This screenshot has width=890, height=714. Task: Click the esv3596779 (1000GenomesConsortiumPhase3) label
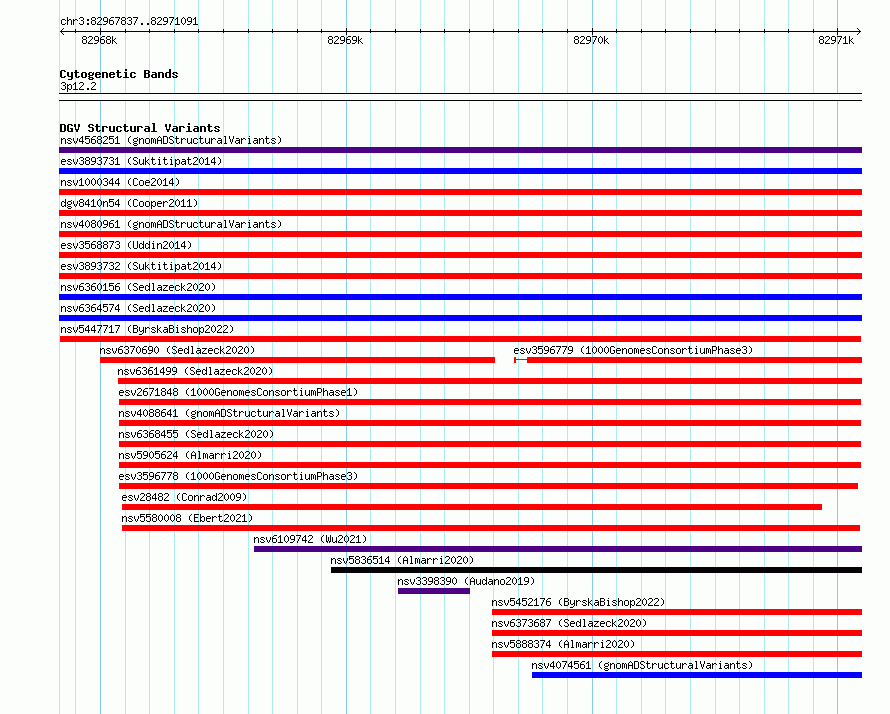tap(633, 350)
